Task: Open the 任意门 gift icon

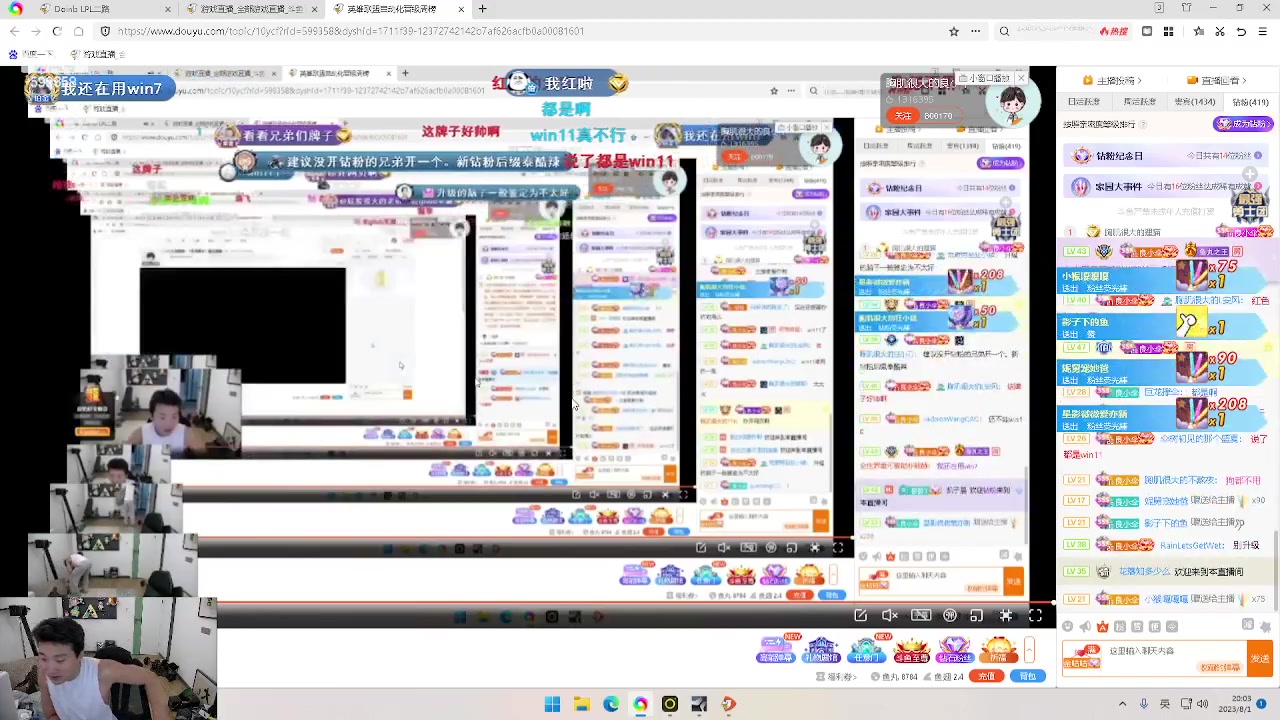Action: click(867, 651)
